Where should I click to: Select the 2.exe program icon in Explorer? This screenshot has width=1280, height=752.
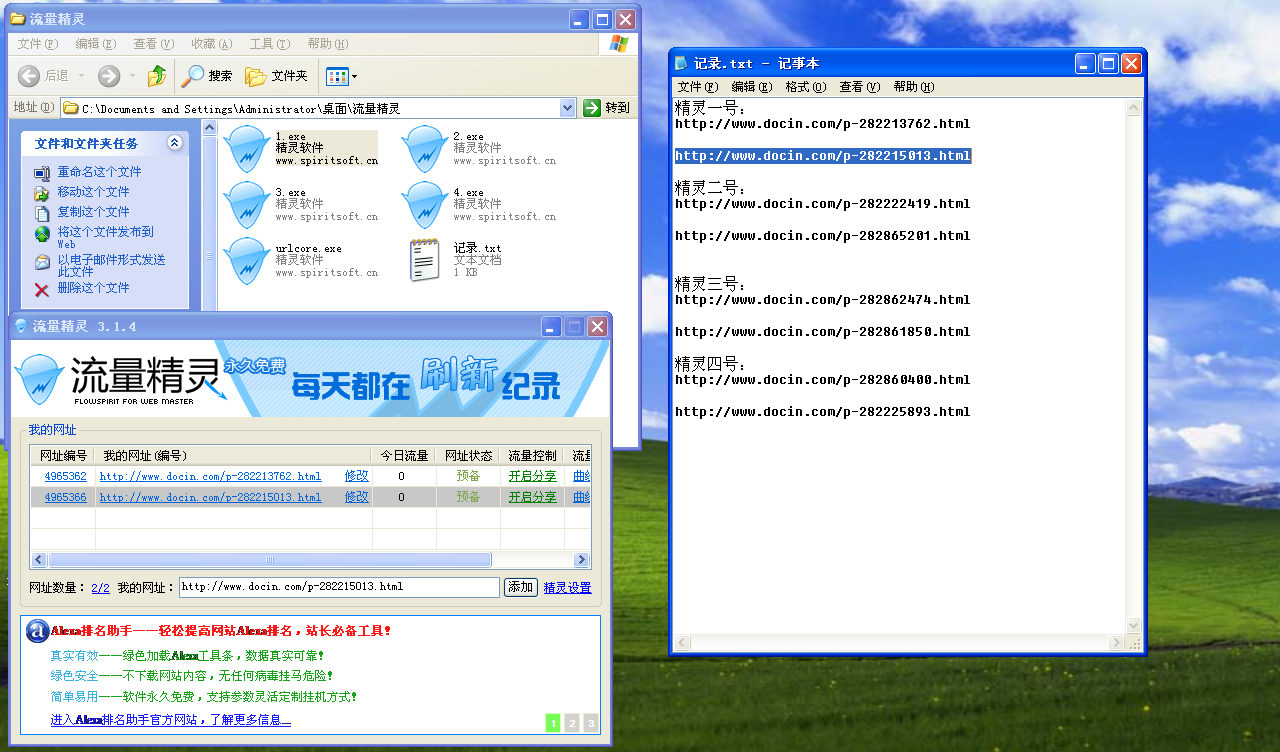pos(424,148)
